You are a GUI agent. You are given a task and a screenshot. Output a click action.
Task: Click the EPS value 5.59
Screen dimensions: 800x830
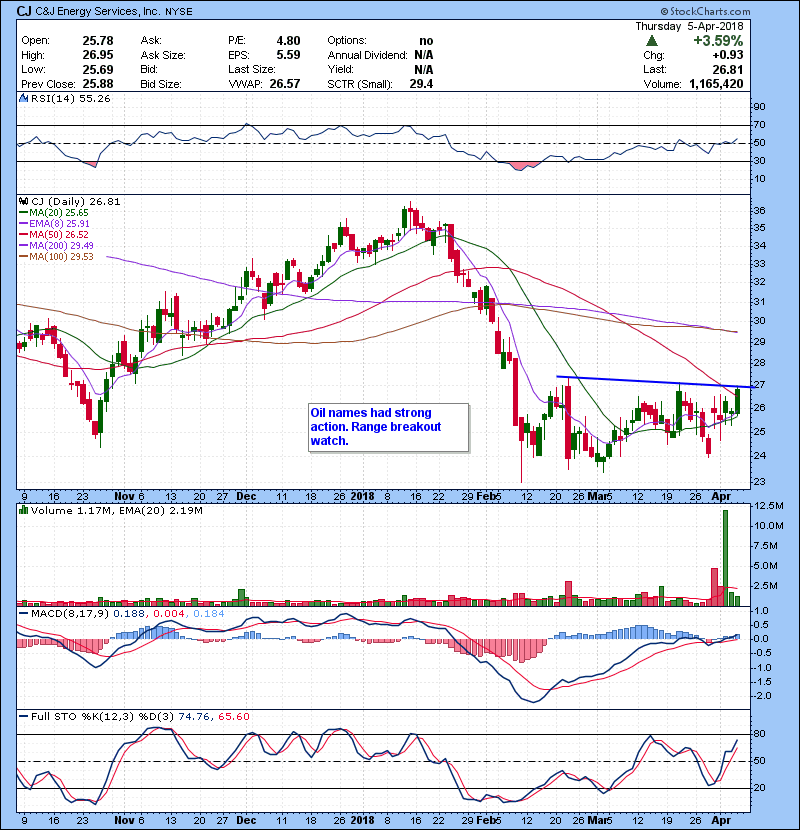click(289, 55)
